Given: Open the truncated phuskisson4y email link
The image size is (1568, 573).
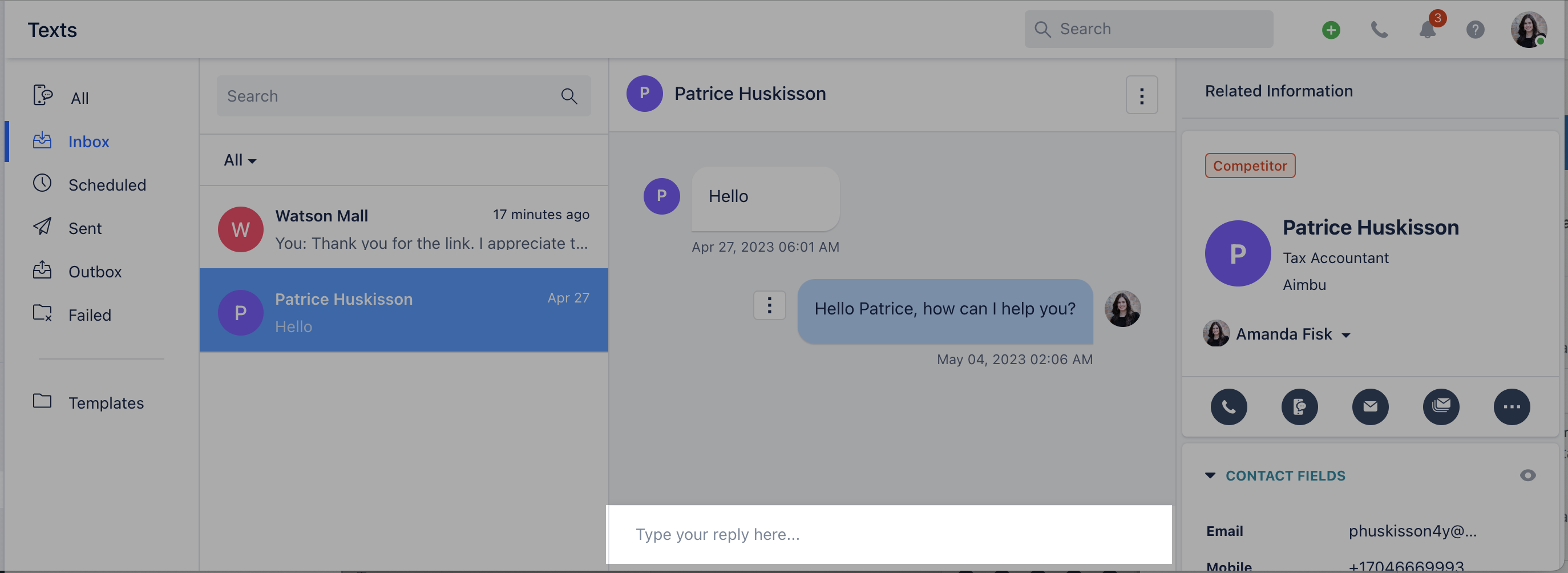Looking at the screenshot, I should 1413,530.
